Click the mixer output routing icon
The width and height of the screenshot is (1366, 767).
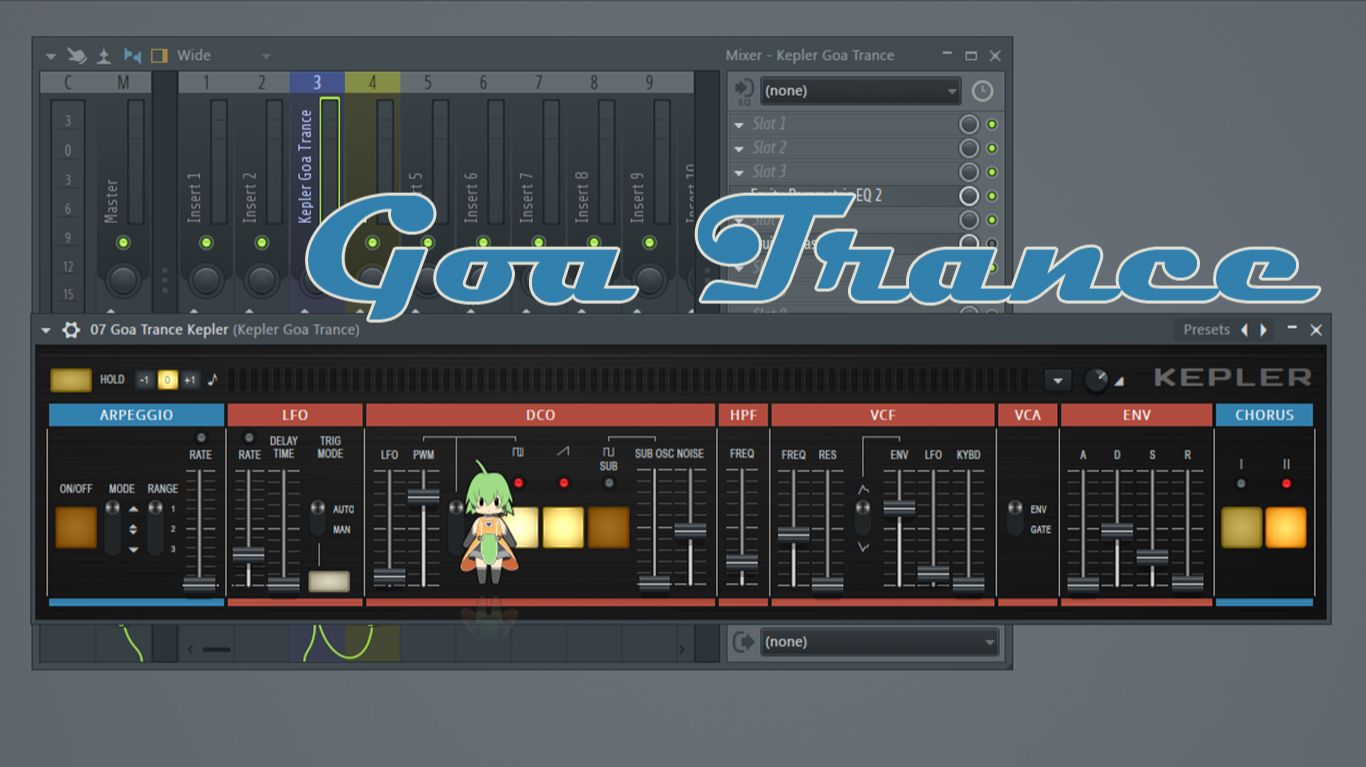[x=744, y=642]
